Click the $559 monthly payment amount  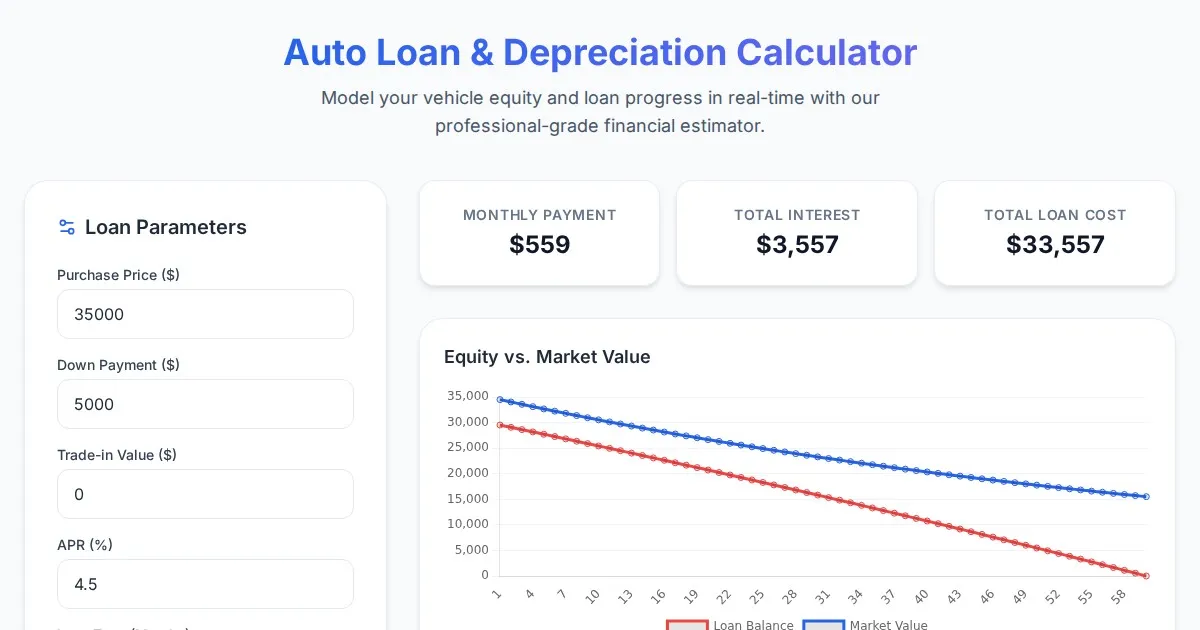pos(539,245)
